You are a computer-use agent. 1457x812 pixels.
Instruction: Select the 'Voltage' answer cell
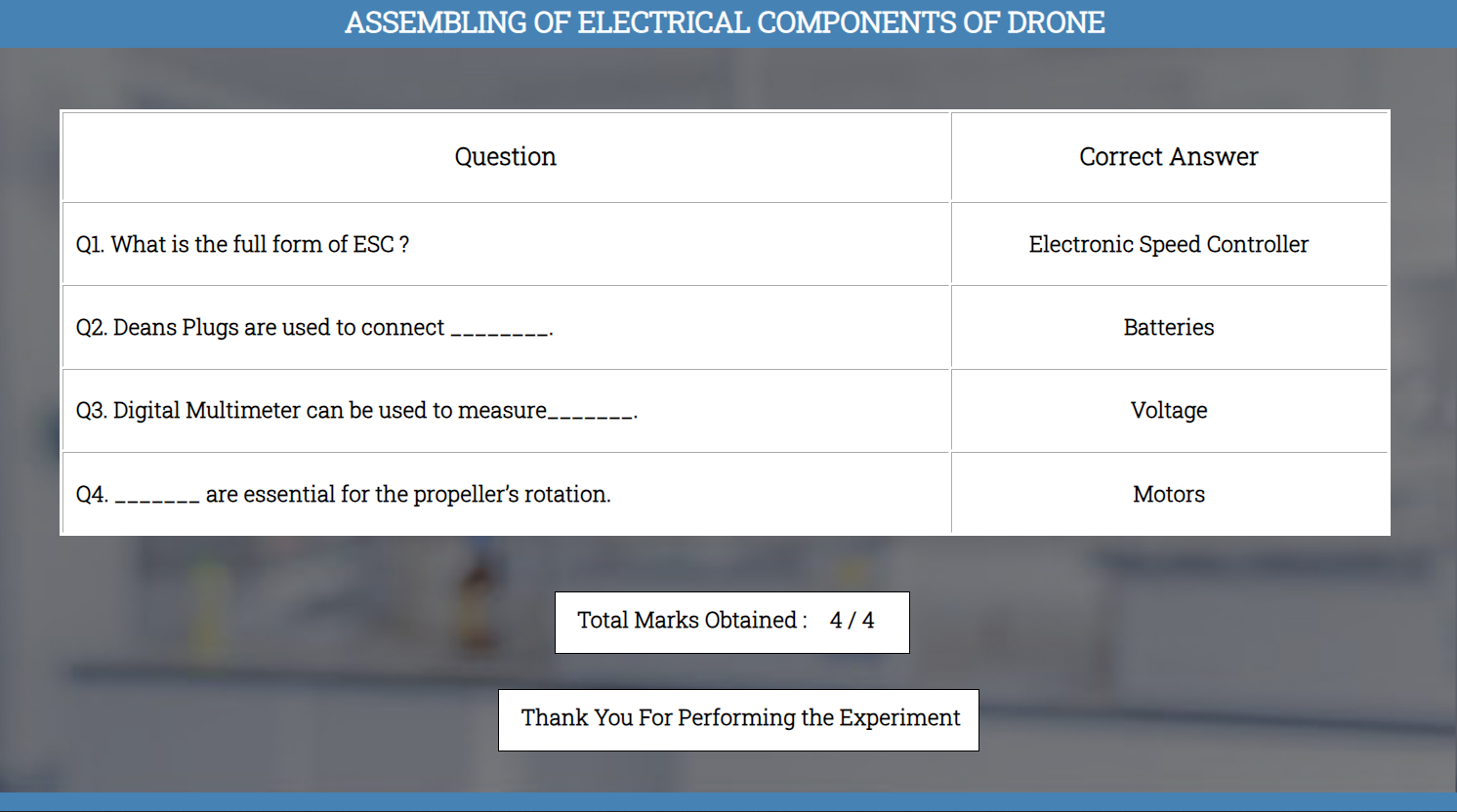coord(1168,411)
